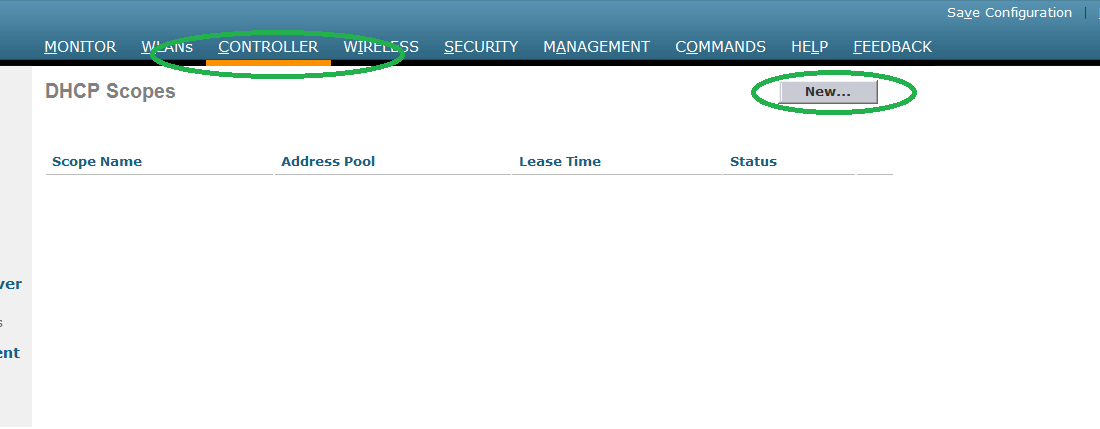
Task: Click the Save Configuration link
Action: point(1010,13)
